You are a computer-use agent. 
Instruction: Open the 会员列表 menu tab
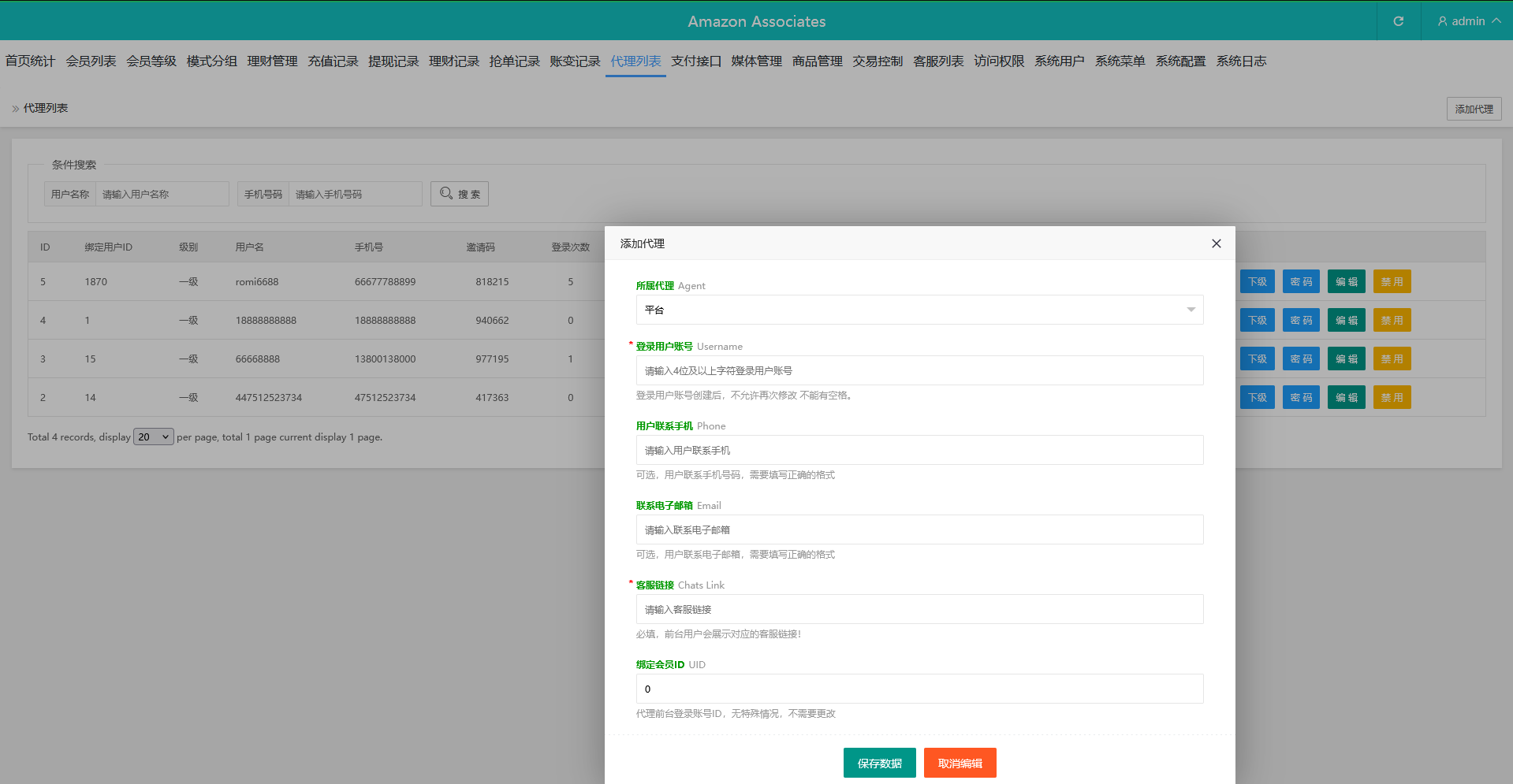[91, 61]
